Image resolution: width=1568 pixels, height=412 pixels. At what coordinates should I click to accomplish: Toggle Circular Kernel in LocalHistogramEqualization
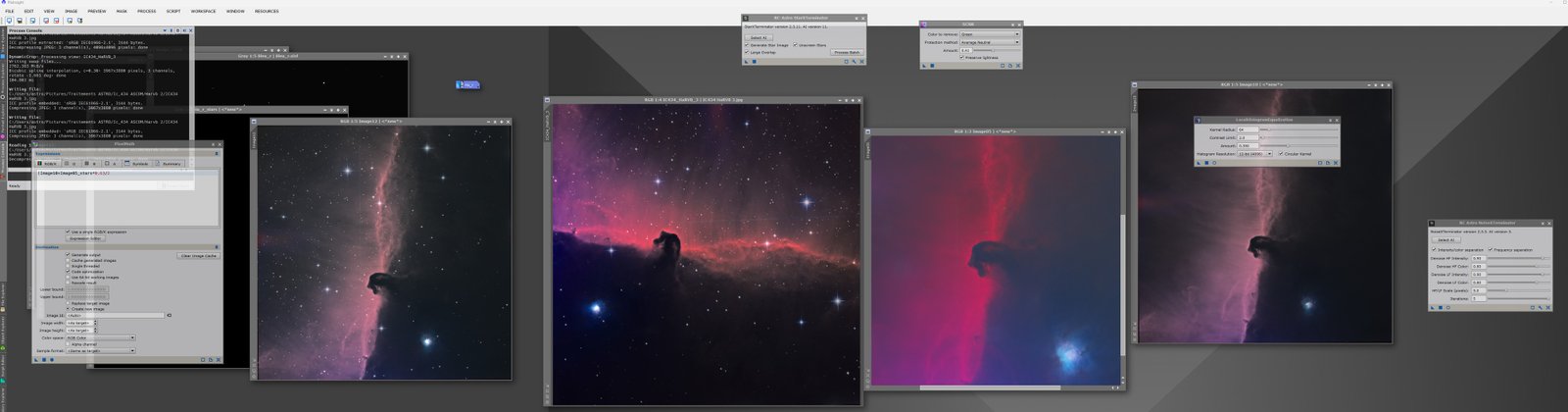point(1282,154)
